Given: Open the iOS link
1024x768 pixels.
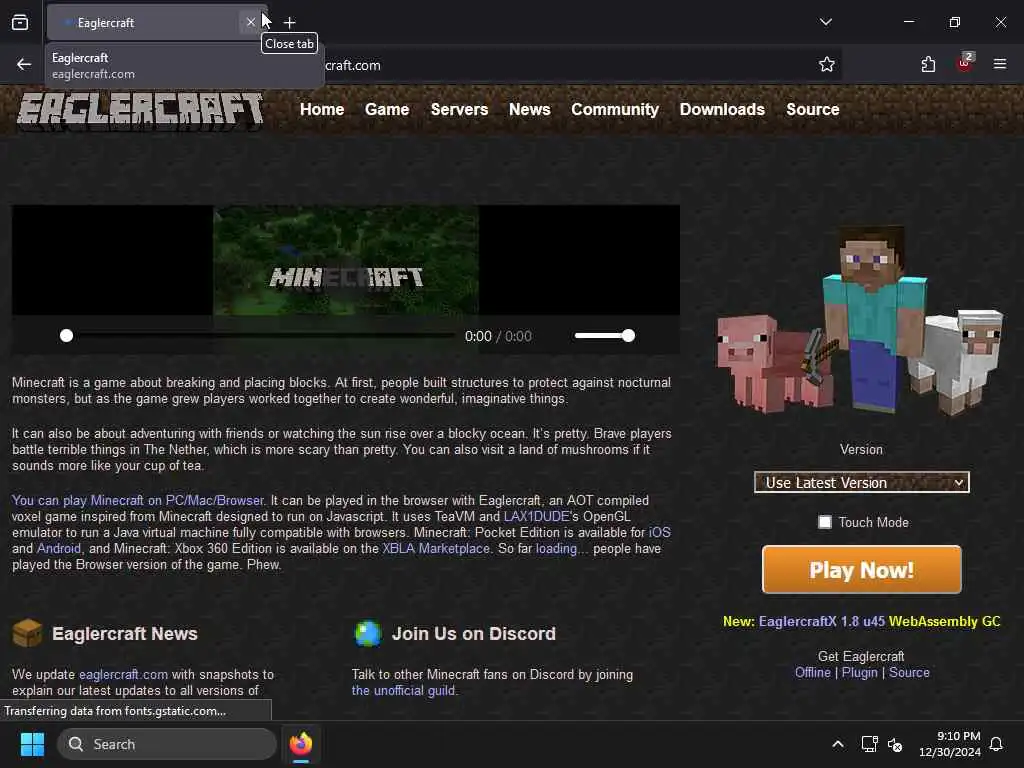Looking at the screenshot, I should (660, 532).
